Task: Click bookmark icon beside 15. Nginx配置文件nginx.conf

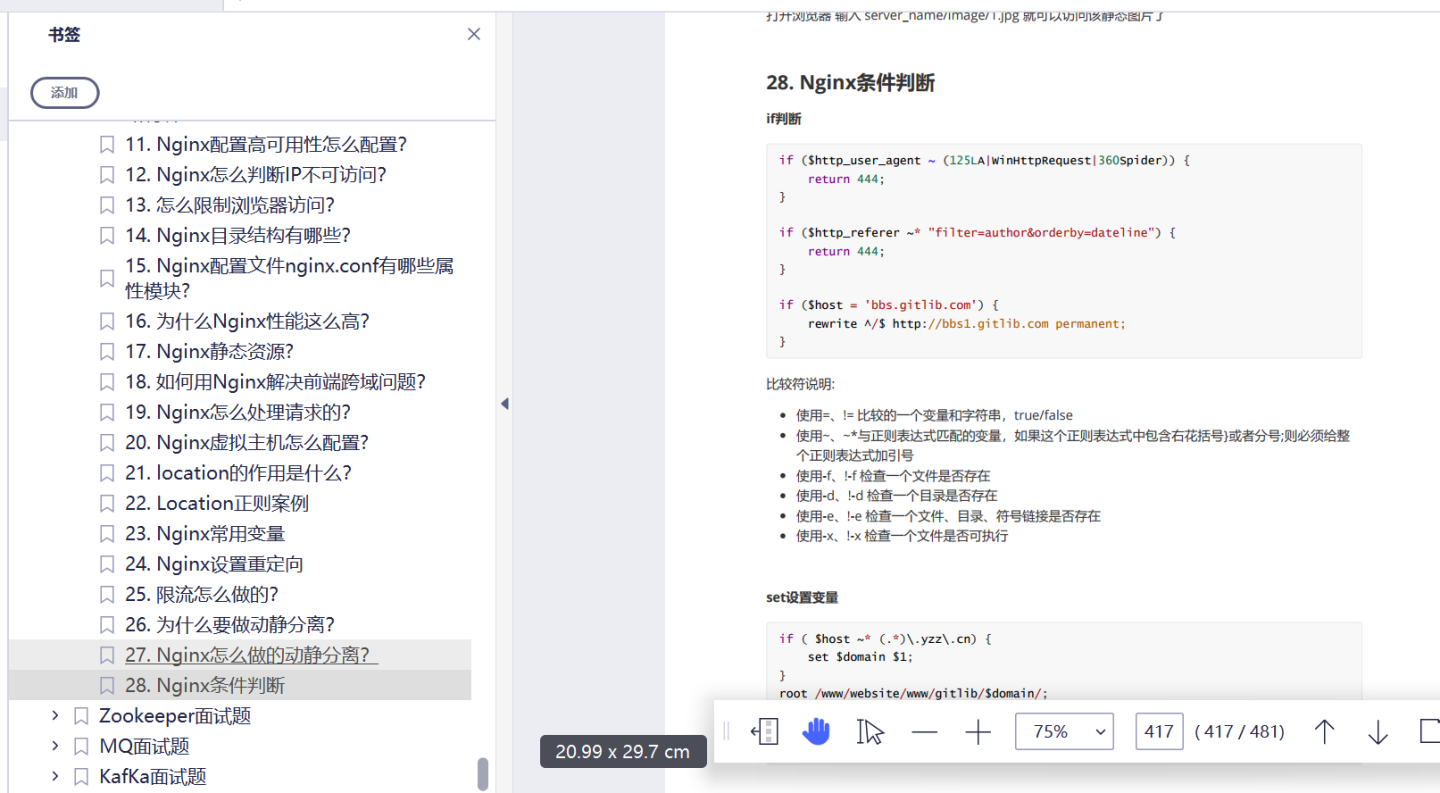Action: pos(107,278)
